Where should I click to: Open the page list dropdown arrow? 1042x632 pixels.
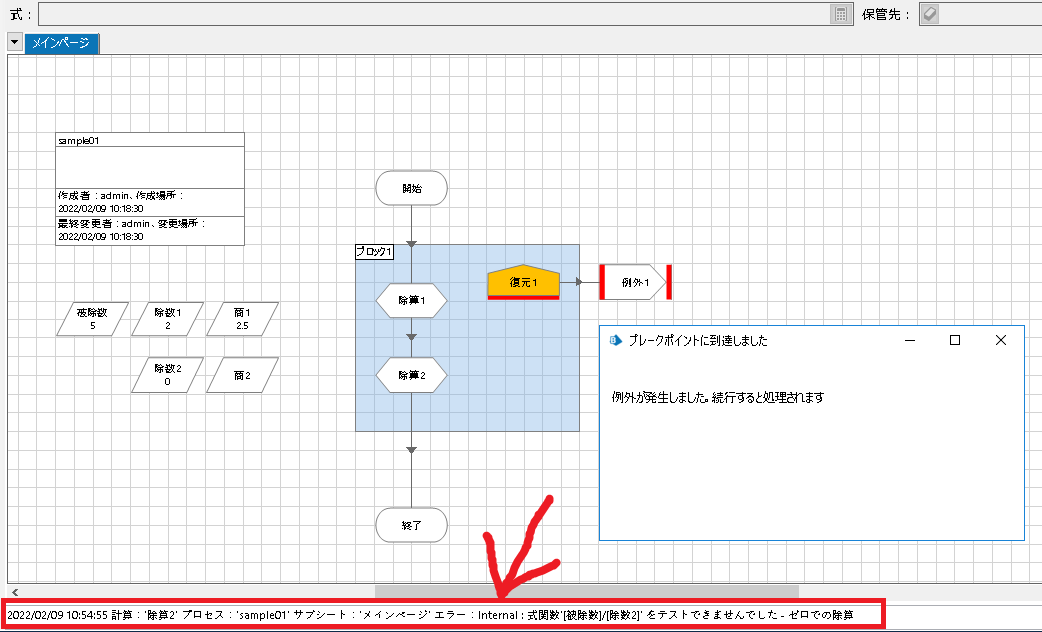pos(14,42)
